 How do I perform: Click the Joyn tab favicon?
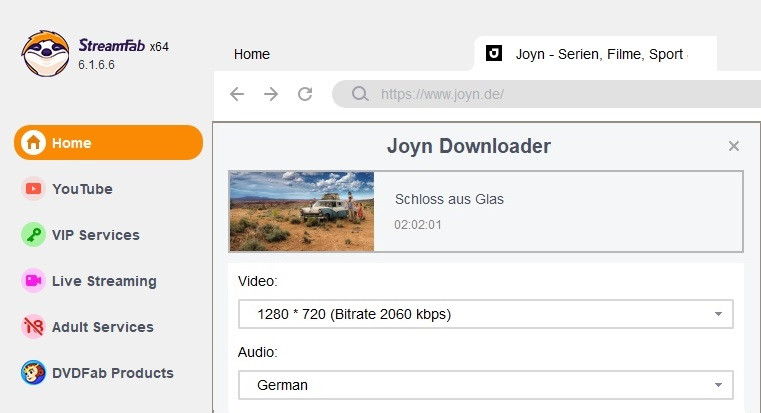494,53
